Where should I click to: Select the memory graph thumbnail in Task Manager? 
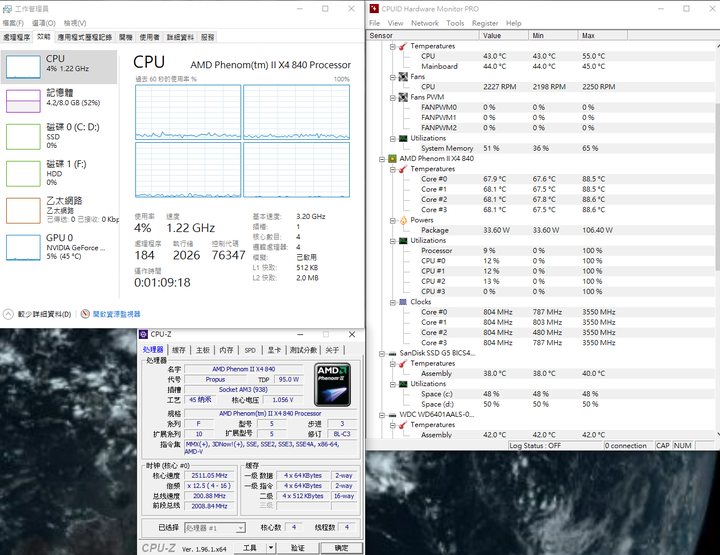23,101
